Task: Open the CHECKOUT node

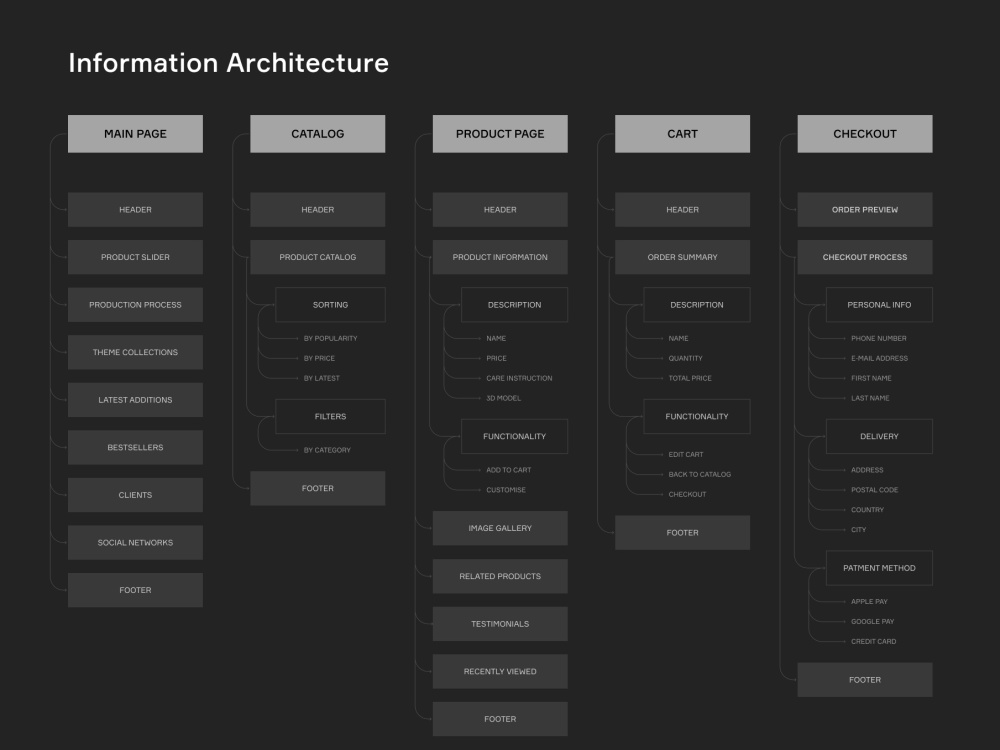Action: tap(864, 133)
